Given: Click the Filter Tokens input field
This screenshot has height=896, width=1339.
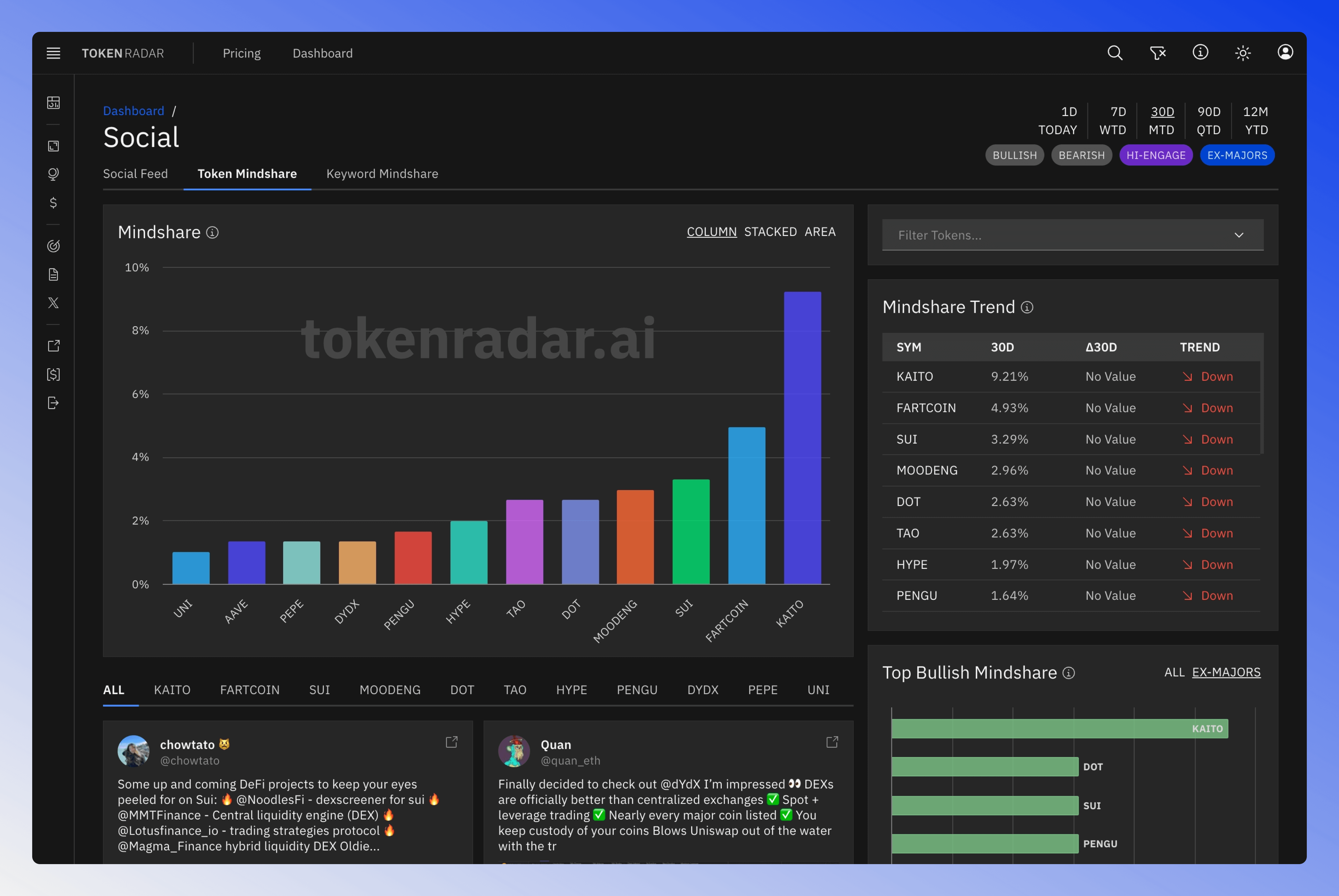Looking at the screenshot, I should (1072, 235).
